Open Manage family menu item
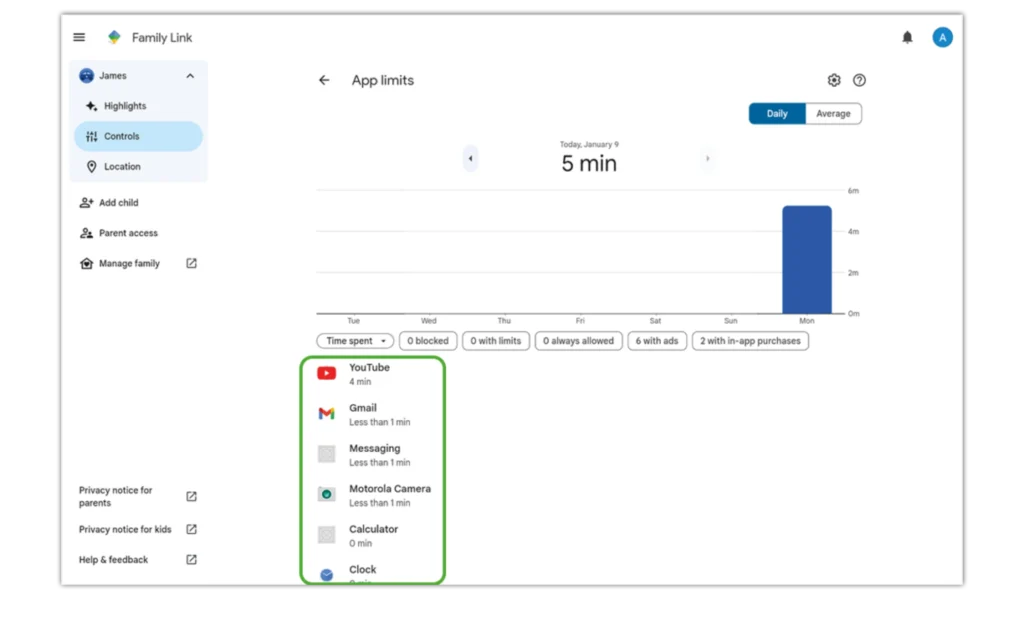 pyautogui.click(x=129, y=263)
